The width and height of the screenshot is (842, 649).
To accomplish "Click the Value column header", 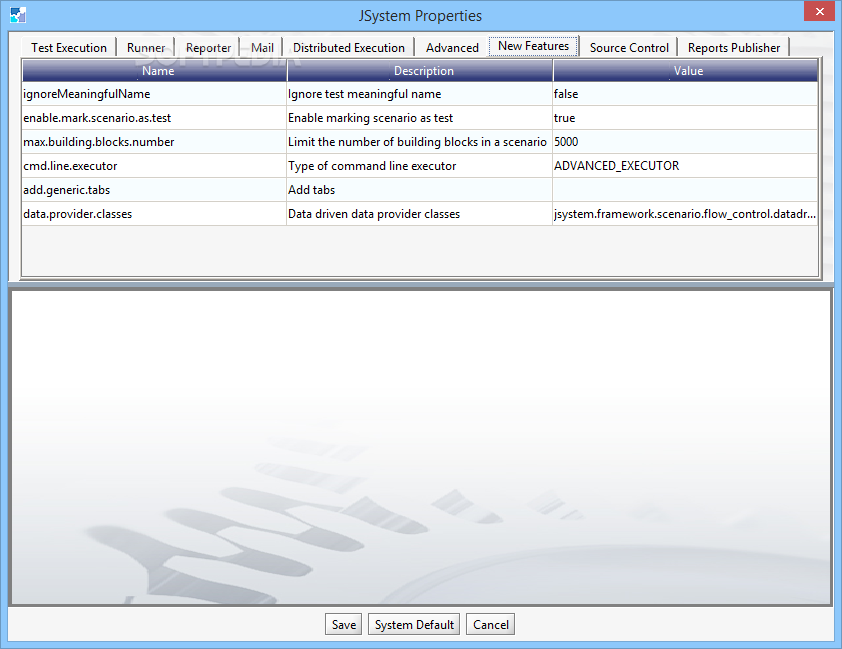I will tap(686, 71).
